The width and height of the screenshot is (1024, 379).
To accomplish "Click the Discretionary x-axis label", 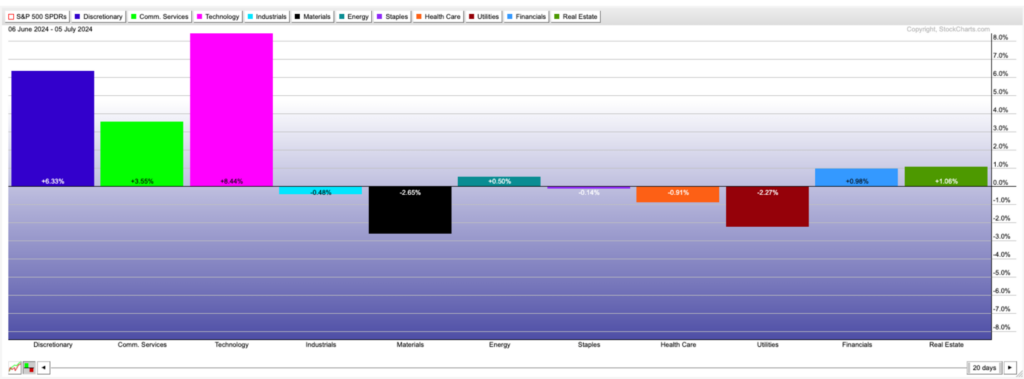I will click(x=53, y=345).
